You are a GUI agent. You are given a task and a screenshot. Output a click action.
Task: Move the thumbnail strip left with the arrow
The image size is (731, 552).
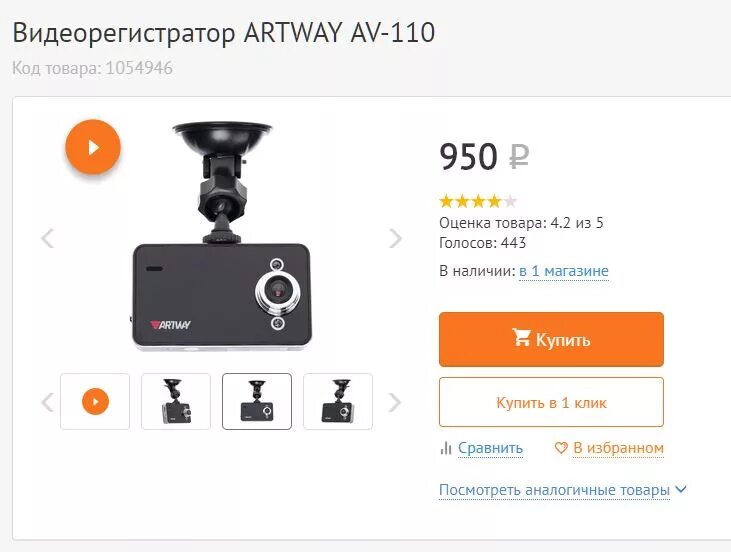click(48, 402)
